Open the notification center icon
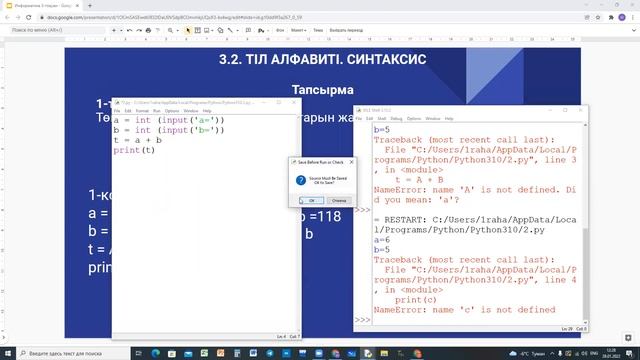 629,353
